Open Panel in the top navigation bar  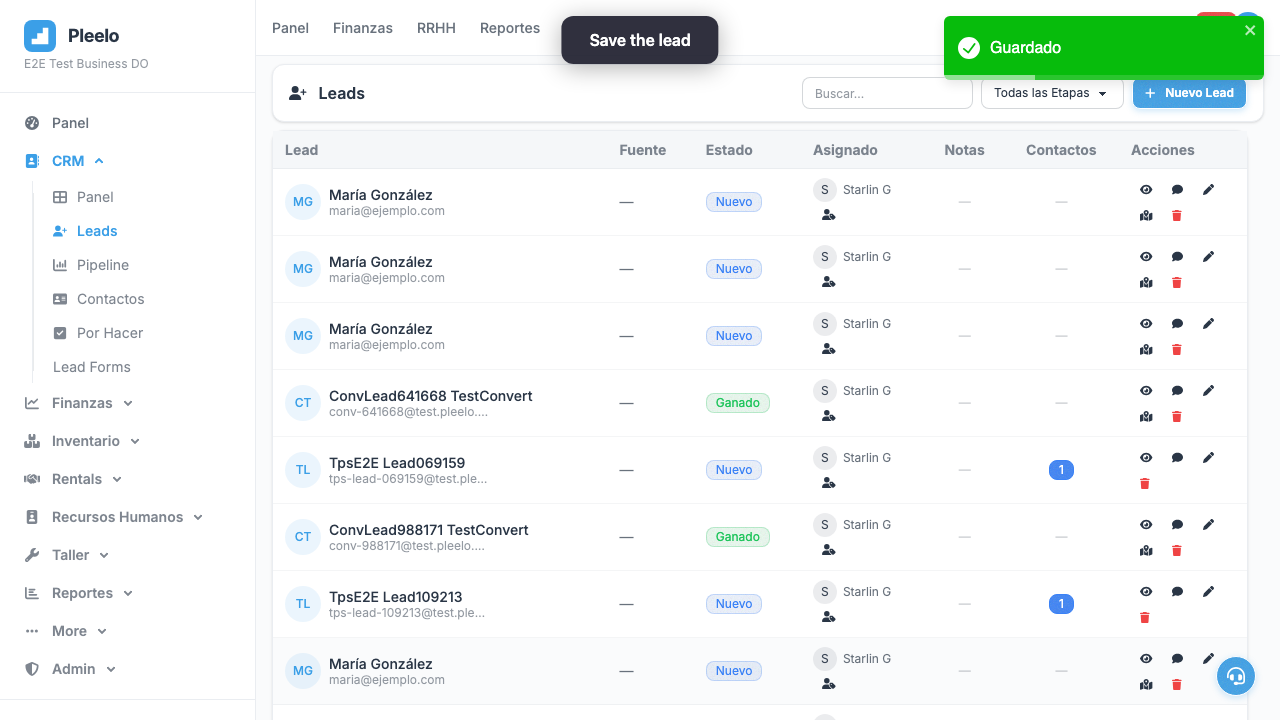(x=290, y=28)
